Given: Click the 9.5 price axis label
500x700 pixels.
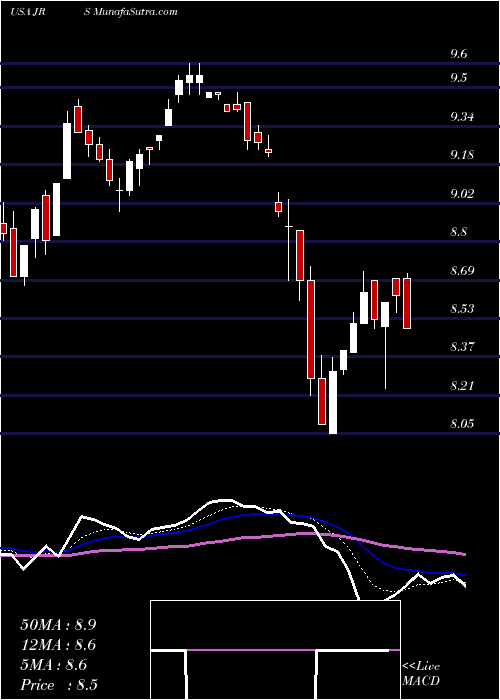Looking at the screenshot, I should coord(459,78).
